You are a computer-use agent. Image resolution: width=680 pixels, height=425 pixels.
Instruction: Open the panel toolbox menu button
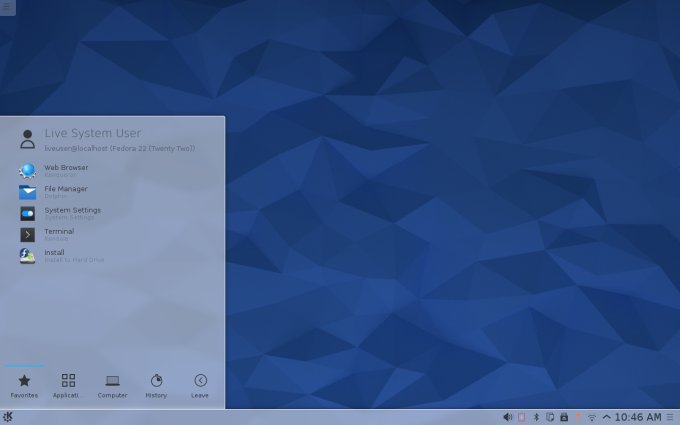coord(671,417)
